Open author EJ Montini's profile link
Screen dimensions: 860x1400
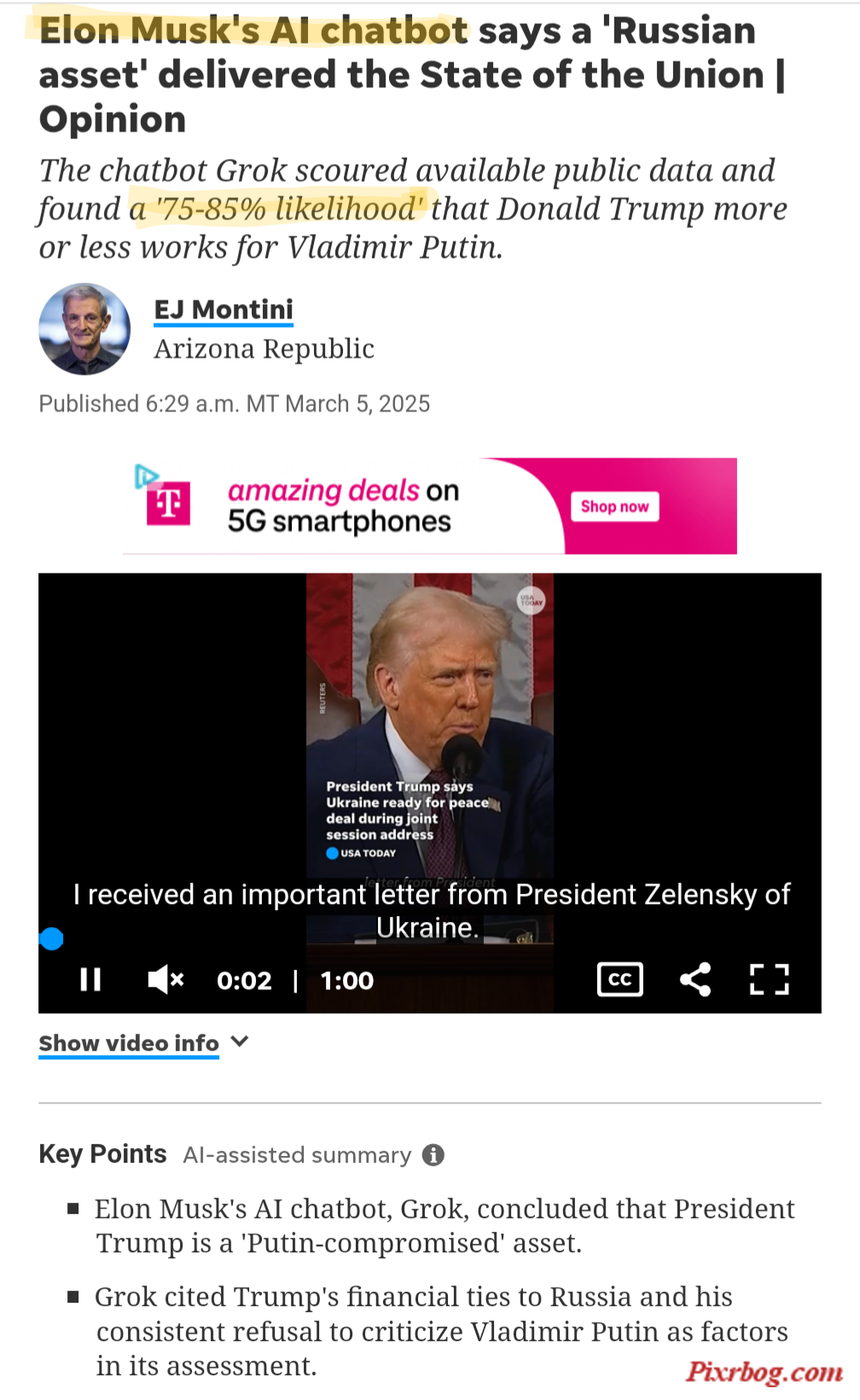tap(224, 309)
